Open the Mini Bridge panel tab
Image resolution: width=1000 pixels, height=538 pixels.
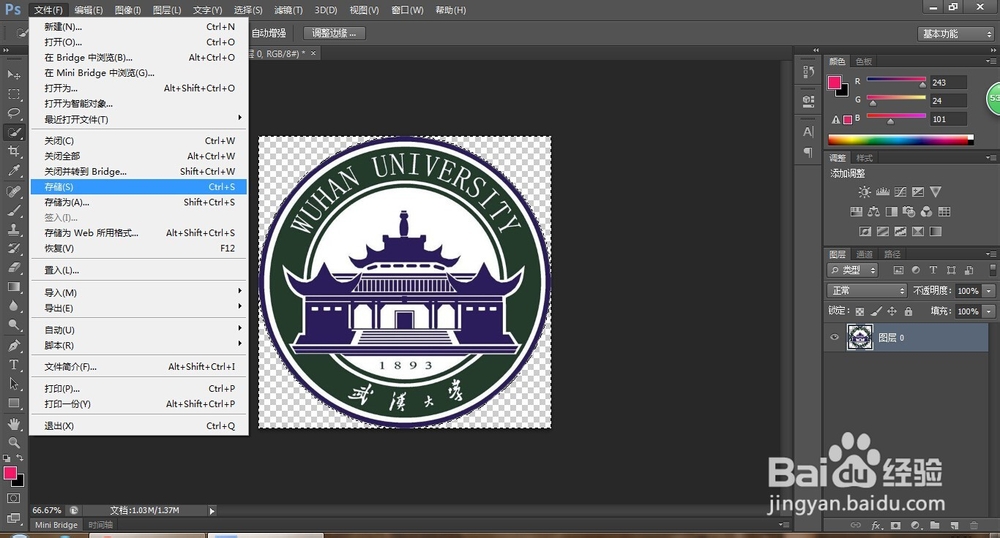(56, 525)
